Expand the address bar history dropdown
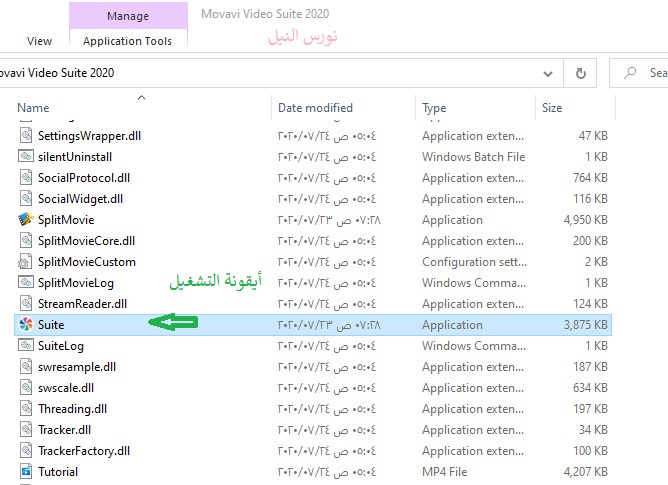Image resolution: width=668 pixels, height=485 pixels. pos(547,73)
